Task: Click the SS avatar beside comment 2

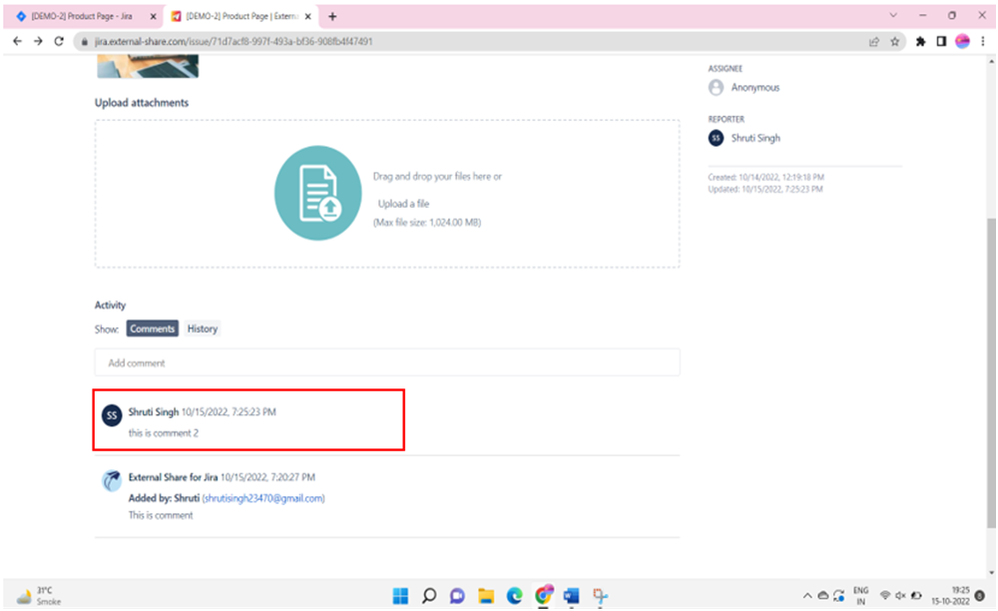Action: pyautogui.click(x=111, y=416)
